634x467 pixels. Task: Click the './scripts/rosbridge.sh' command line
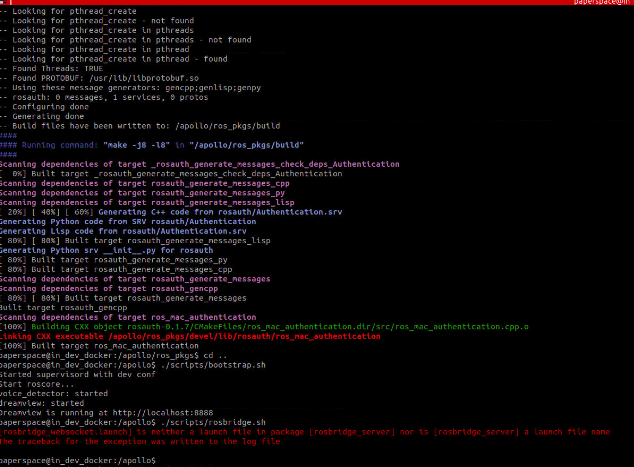tap(133, 423)
